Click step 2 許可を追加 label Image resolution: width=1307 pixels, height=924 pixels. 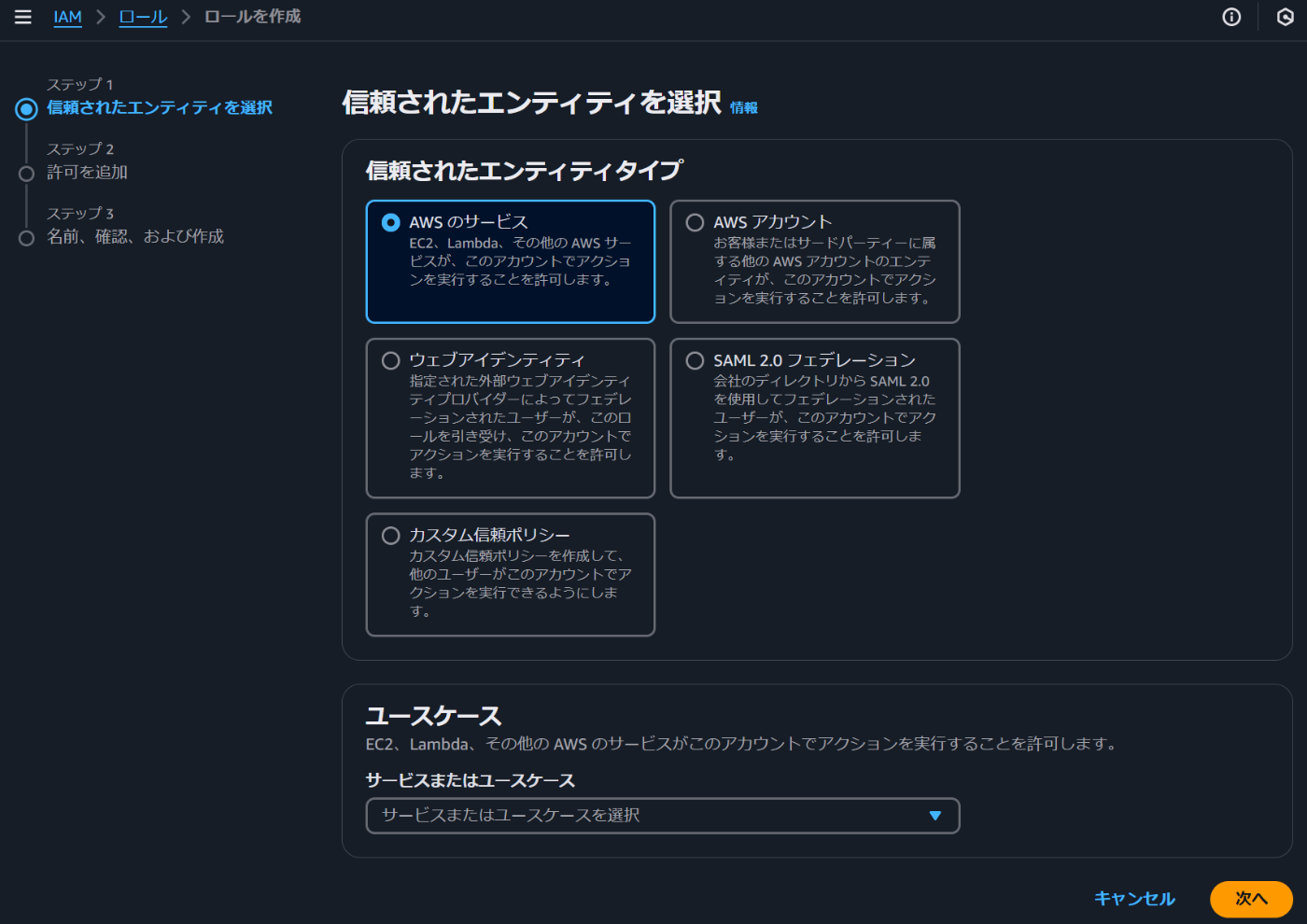[88, 172]
